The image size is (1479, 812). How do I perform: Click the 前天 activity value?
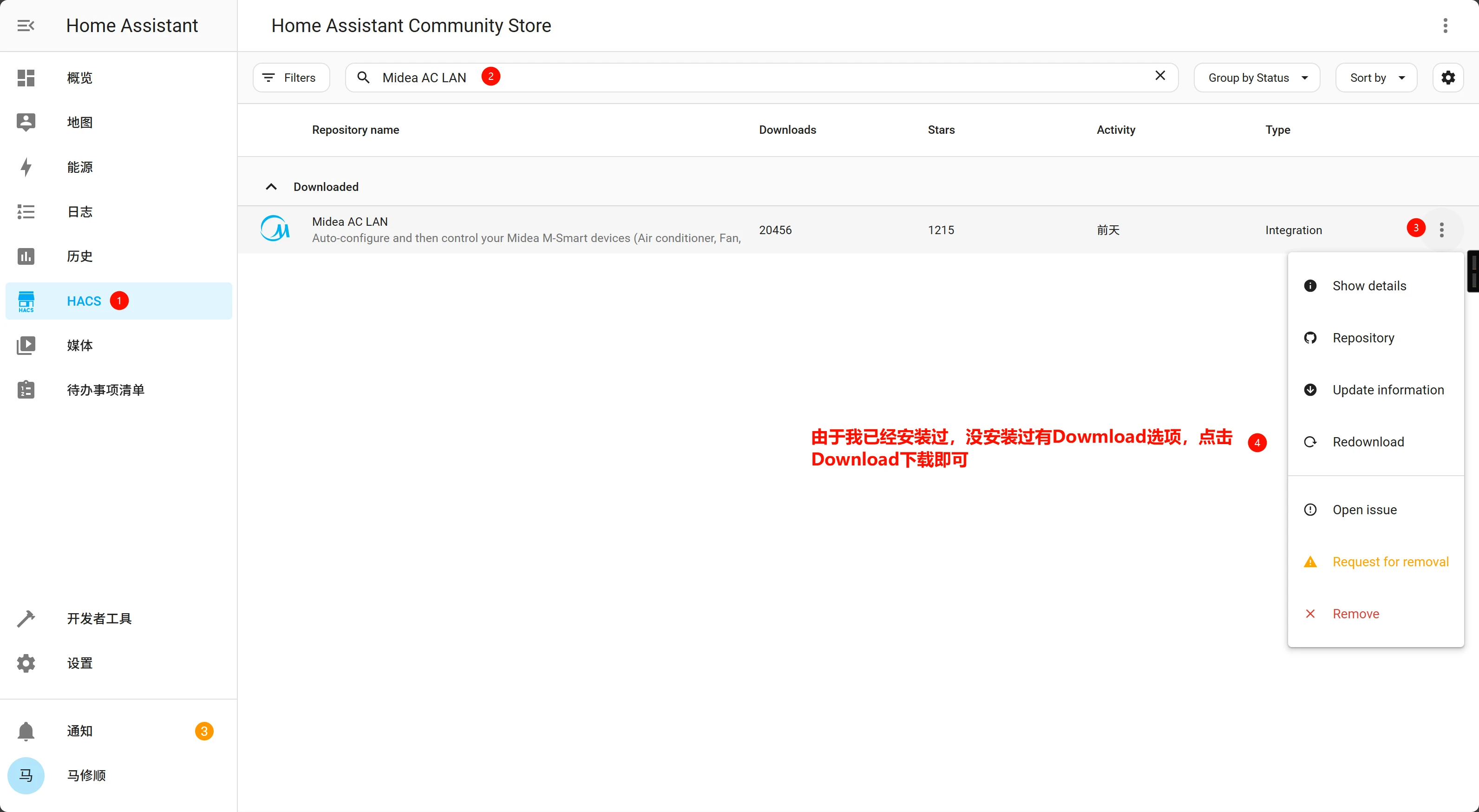click(x=1108, y=229)
